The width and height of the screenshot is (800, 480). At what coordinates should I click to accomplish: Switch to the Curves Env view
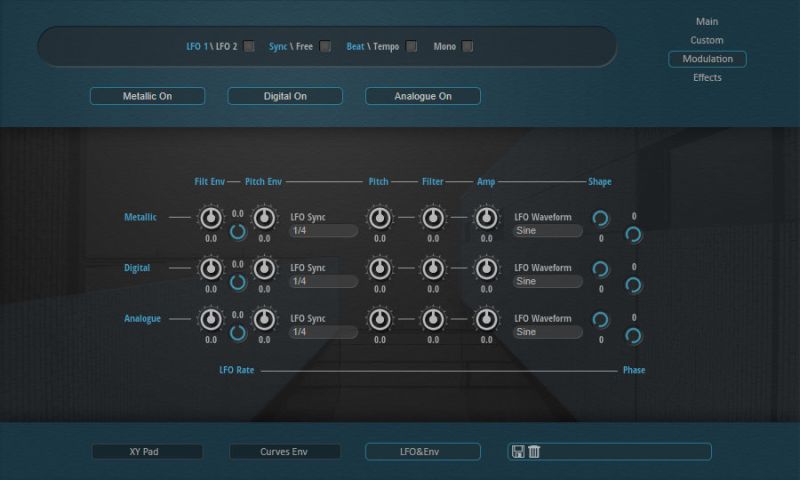pos(285,451)
